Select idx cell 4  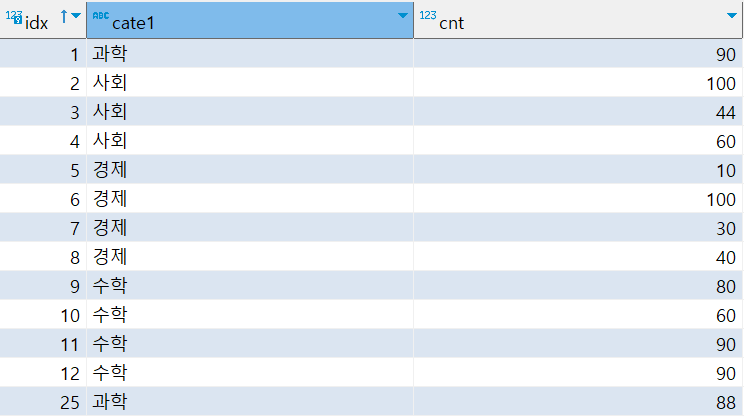tap(43, 140)
